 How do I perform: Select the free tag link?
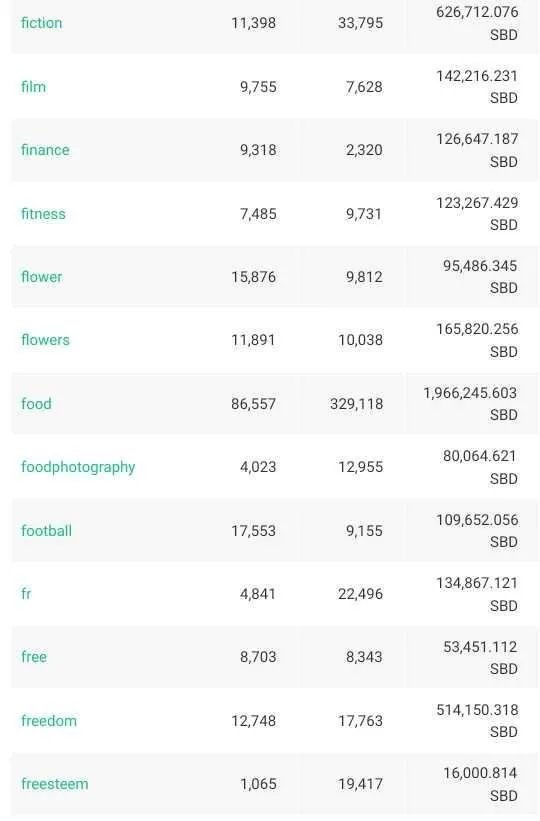[x=34, y=657]
